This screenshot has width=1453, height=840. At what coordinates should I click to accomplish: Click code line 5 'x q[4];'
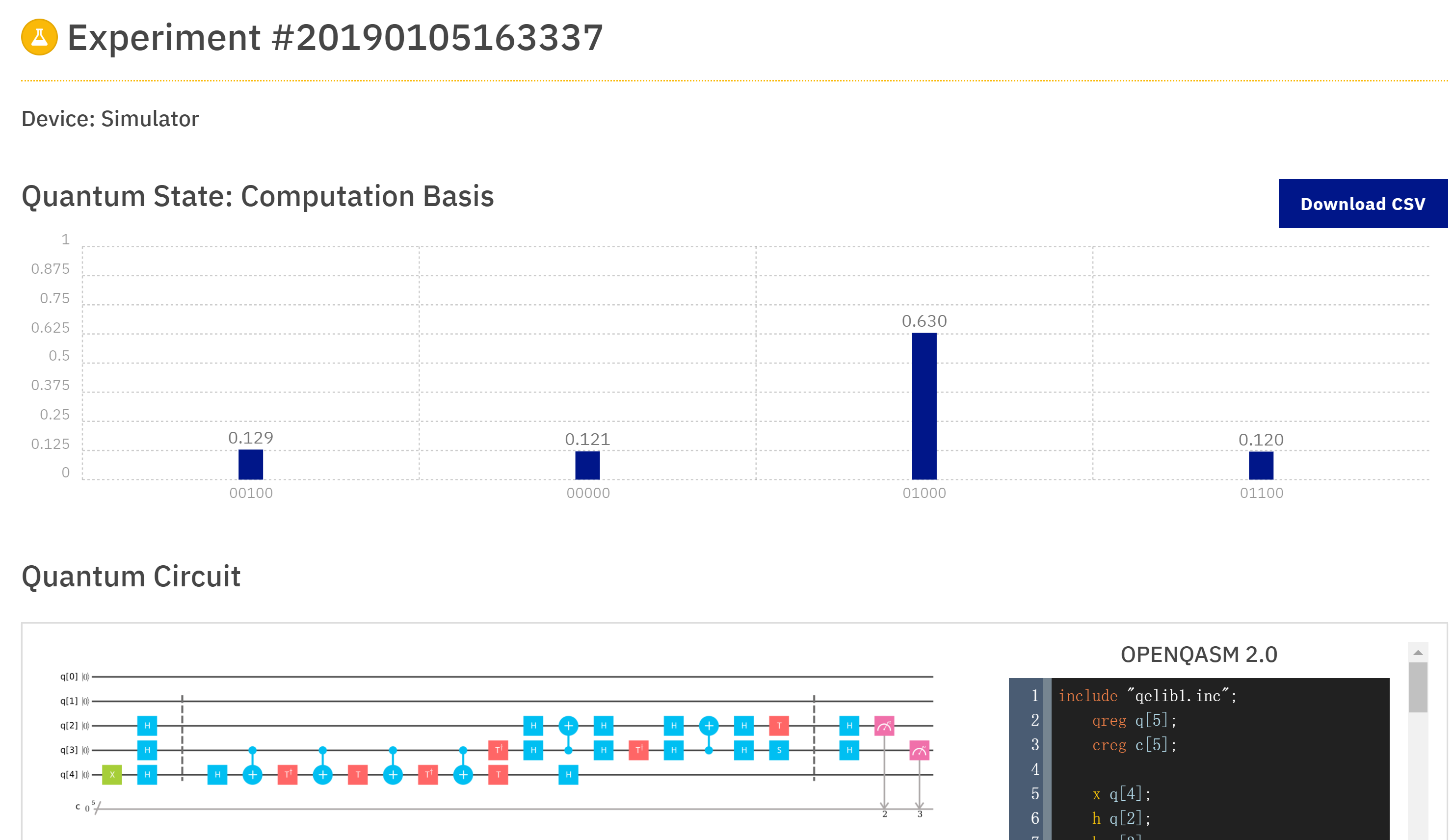1121,794
